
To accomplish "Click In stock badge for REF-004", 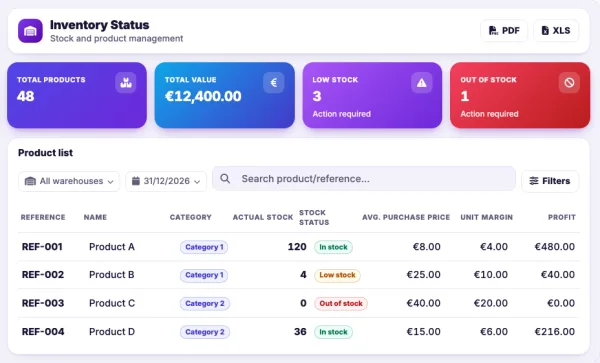I will pyautogui.click(x=333, y=332).
